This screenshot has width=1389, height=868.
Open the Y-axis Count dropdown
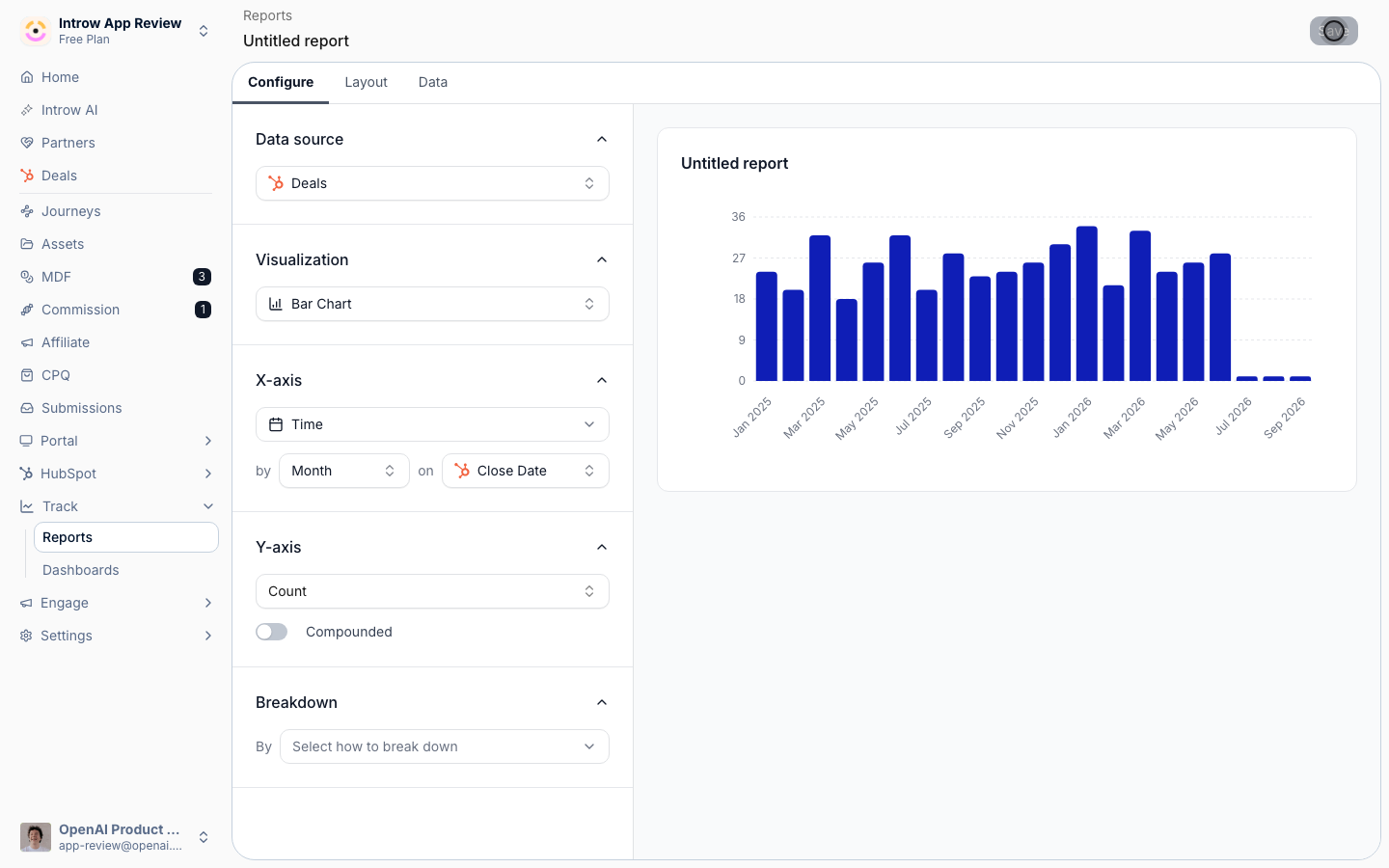(432, 591)
